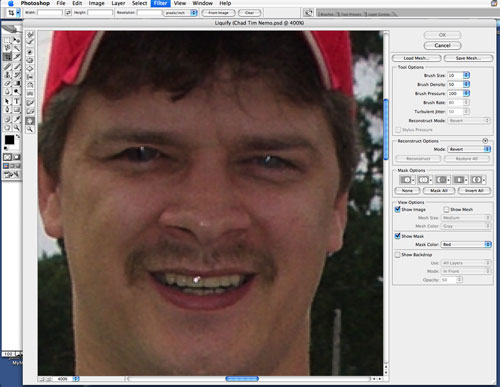Select the Liquify Zoom magnifier tool
This screenshot has width=500, height=387.
(x=30, y=129)
